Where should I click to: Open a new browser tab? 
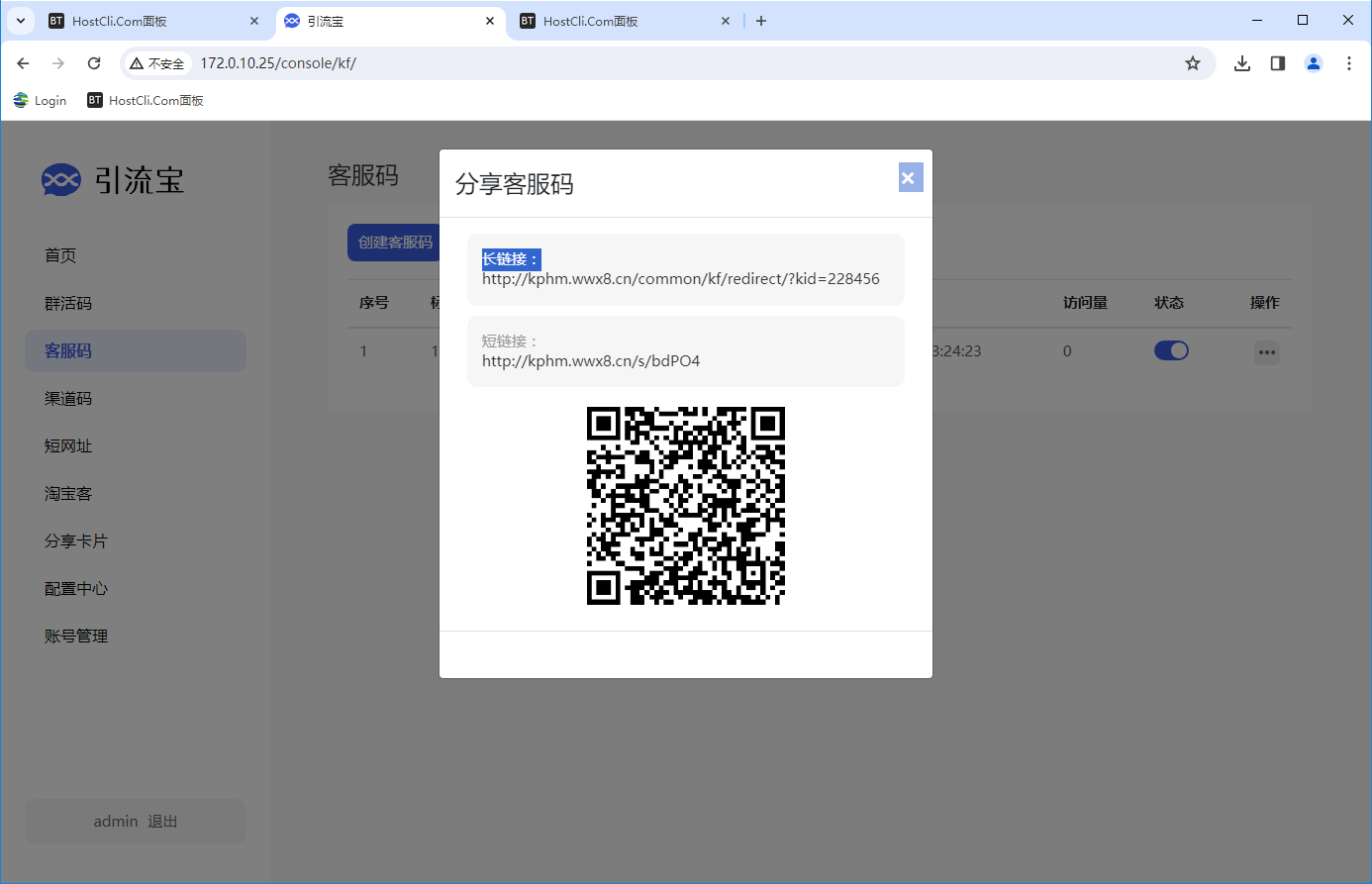[761, 20]
